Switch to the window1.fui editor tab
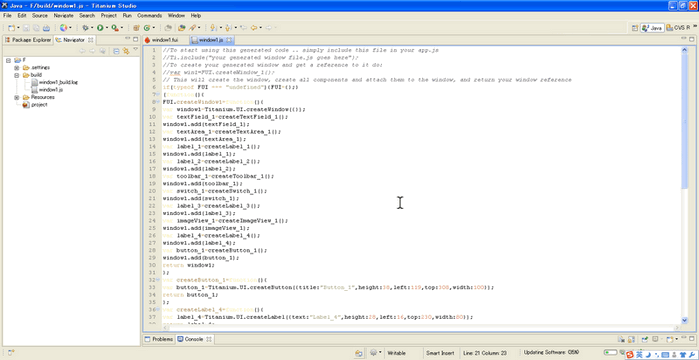Image resolution: width=699 pixels, height=360 pixels. (x=164, y=40)
